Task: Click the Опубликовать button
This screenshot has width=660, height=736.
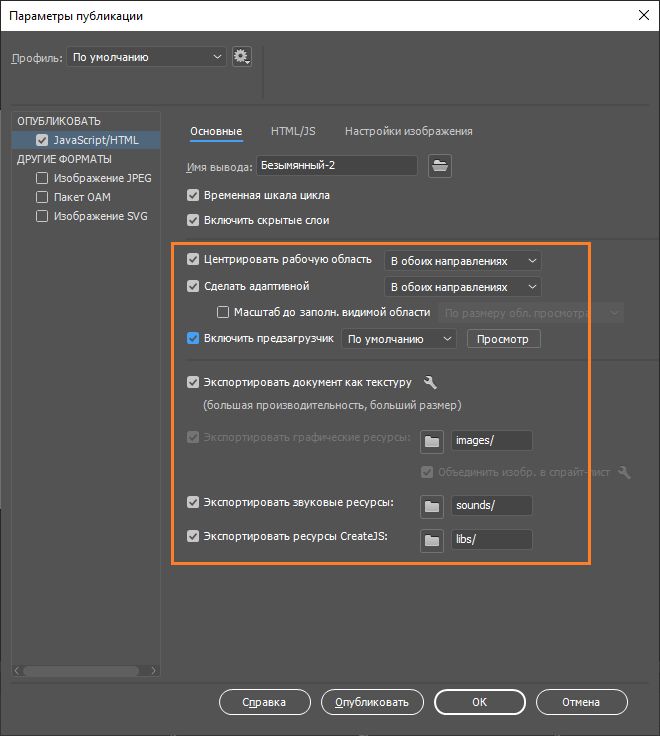Action: coord(372,702)
